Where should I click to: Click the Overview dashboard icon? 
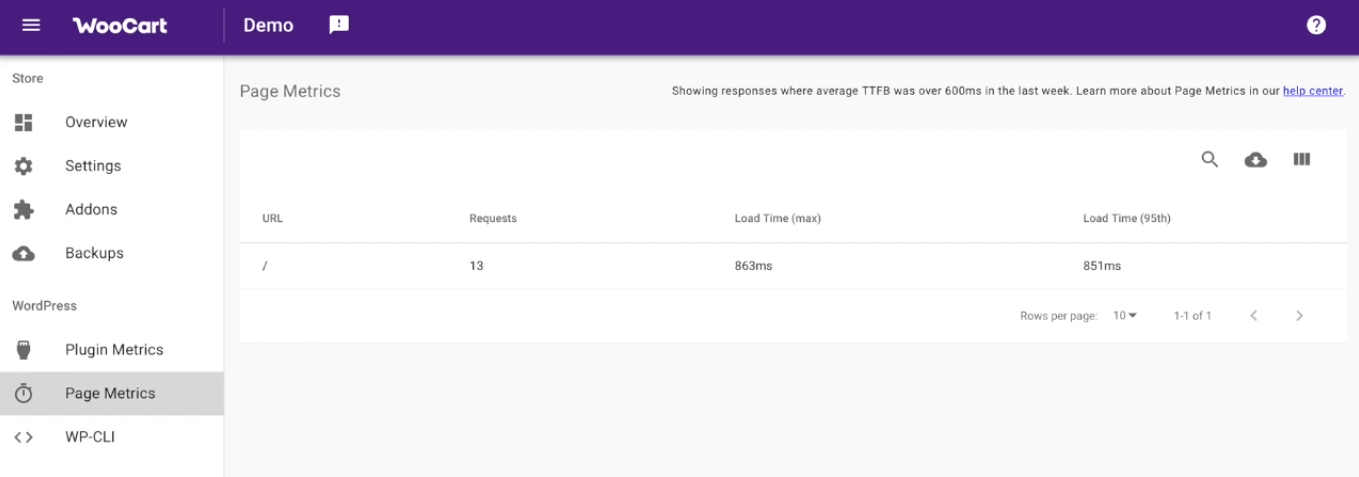click(24, 122)
